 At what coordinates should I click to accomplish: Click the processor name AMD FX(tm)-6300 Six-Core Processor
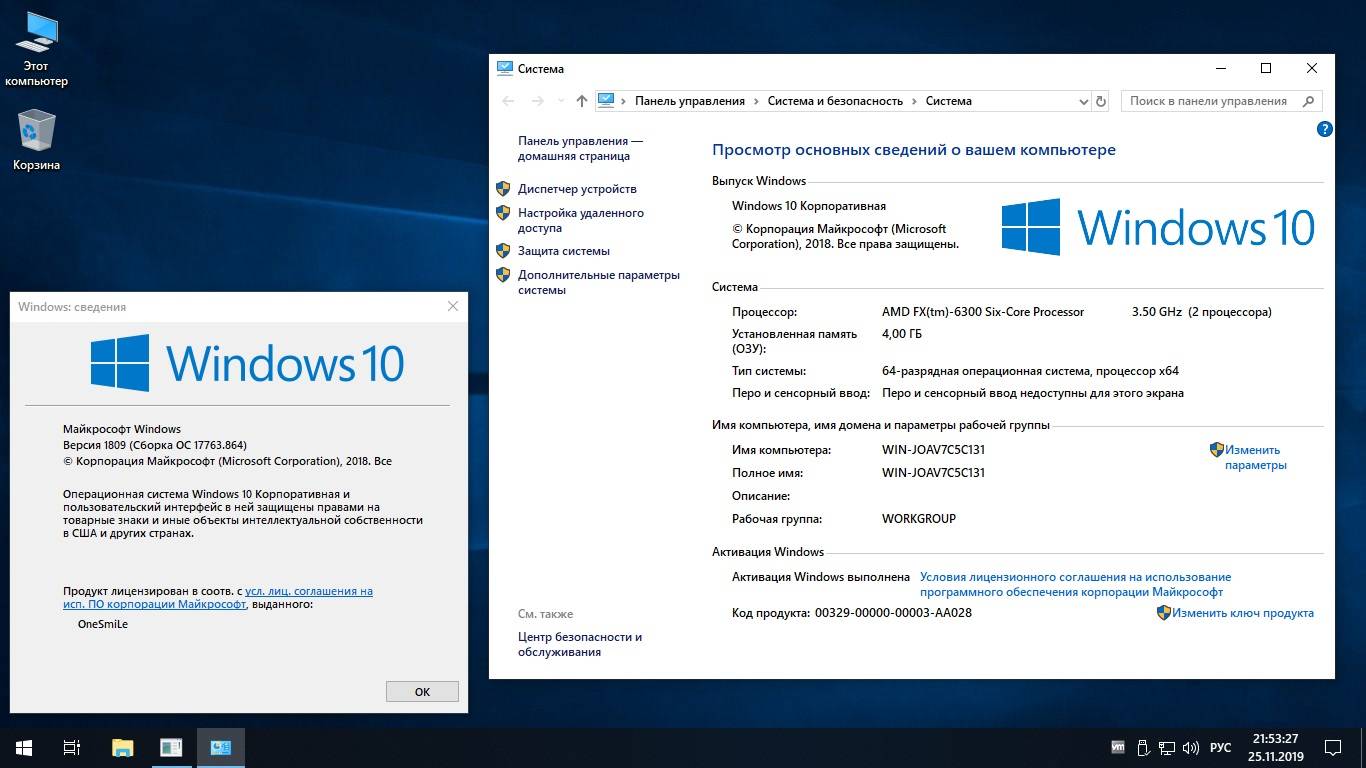click(983, 312)
